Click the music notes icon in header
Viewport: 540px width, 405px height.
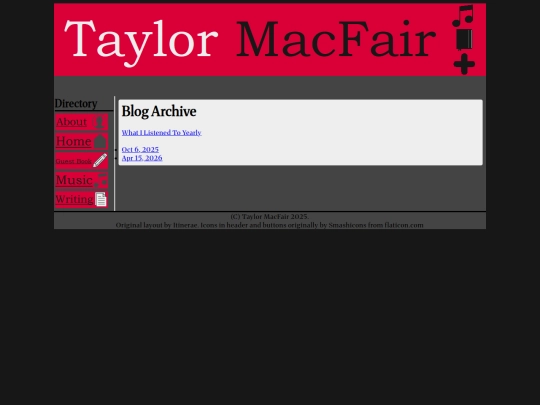click(x=463, y=15)
